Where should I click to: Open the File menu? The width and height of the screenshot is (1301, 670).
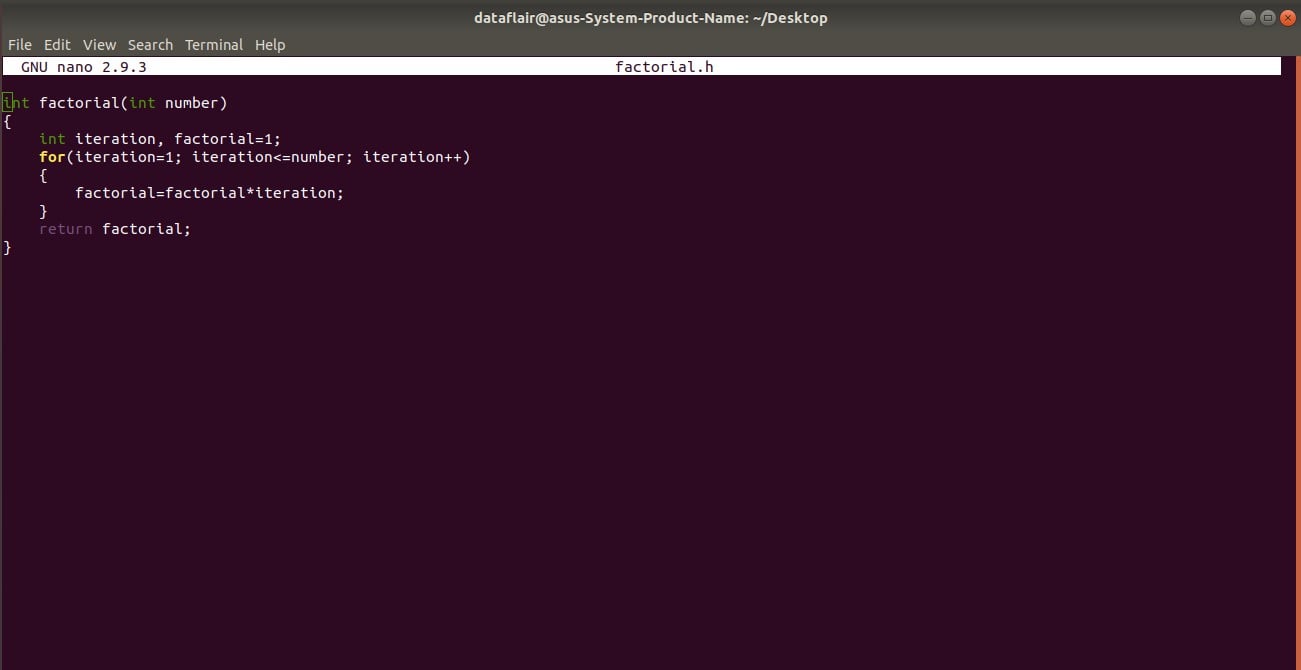19,44
